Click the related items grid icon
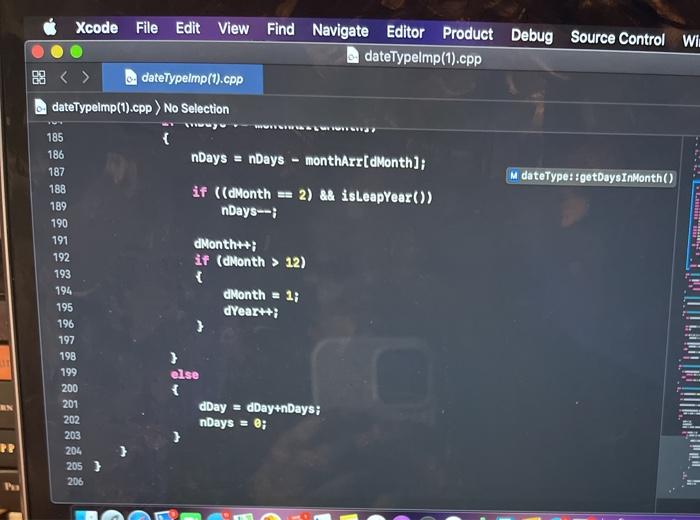The height and width of the screenshot is (520, 700). click(39, 77)
